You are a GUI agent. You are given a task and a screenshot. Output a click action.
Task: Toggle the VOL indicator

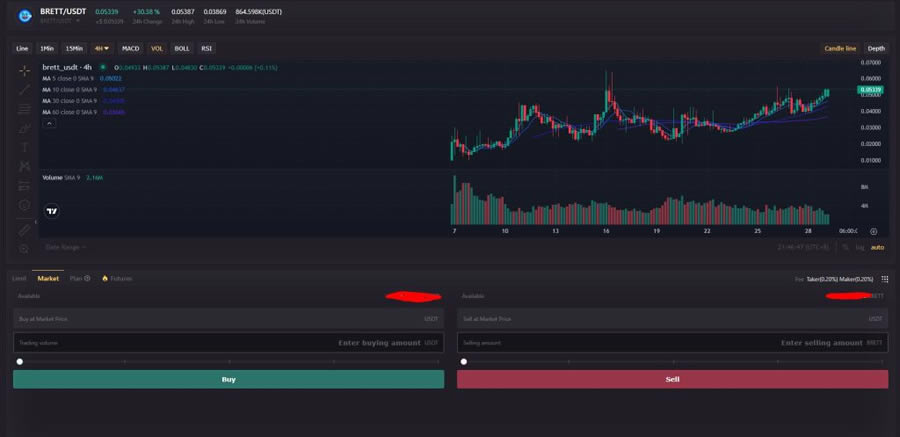[157, 48]
